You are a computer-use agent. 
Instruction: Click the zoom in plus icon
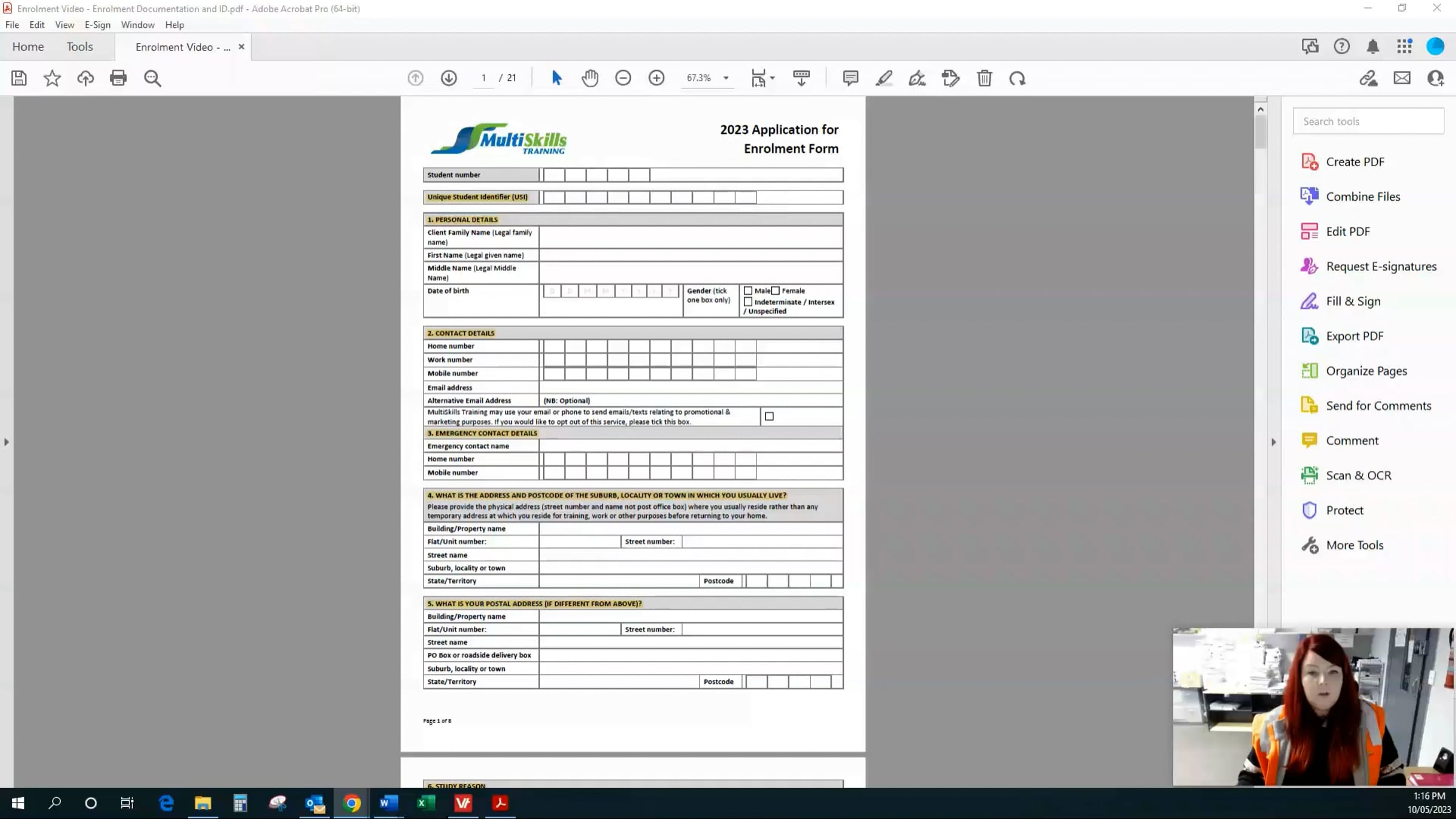[656, 78]
